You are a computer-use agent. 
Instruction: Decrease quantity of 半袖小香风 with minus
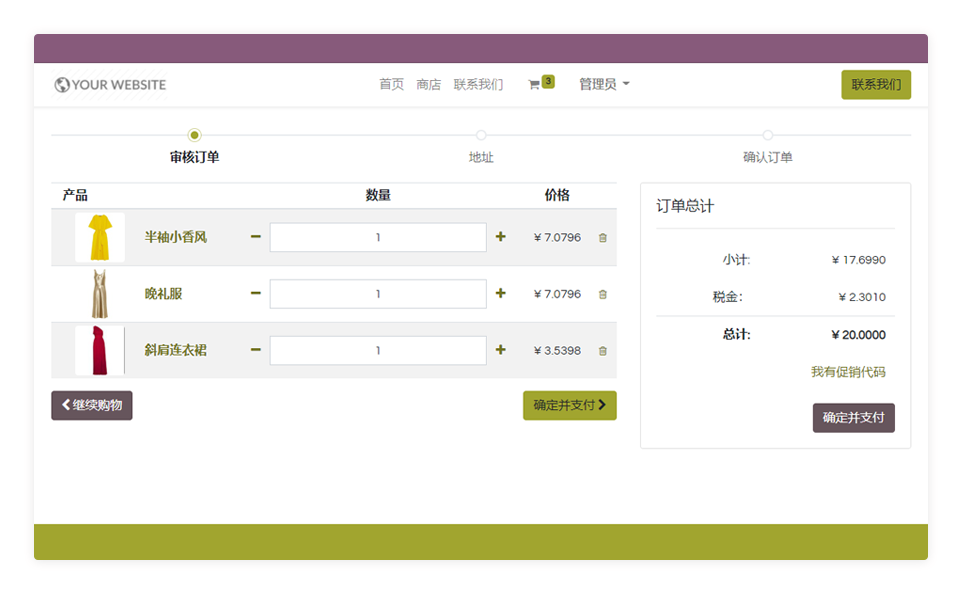click(256, 237)
